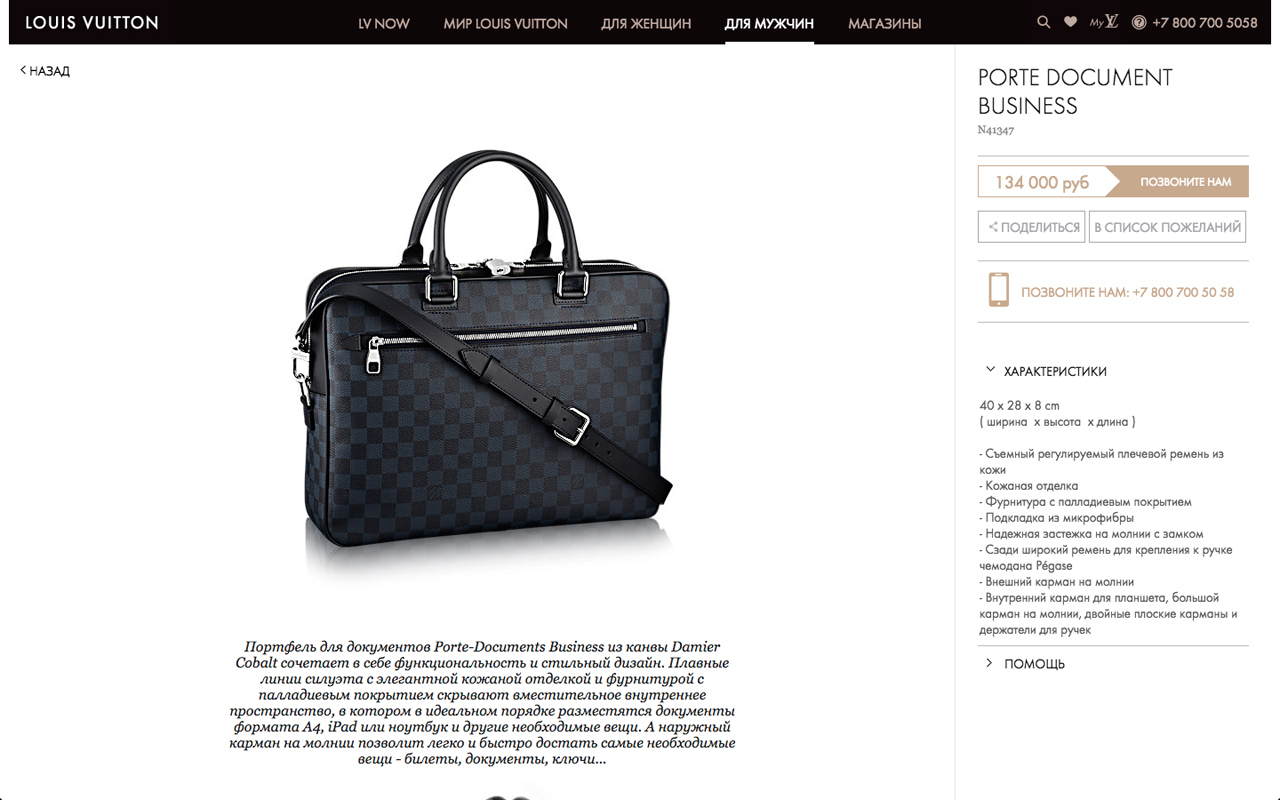Click the share icon in ПОДЕЛИТЬСЯ button

[x=993, y=227]
